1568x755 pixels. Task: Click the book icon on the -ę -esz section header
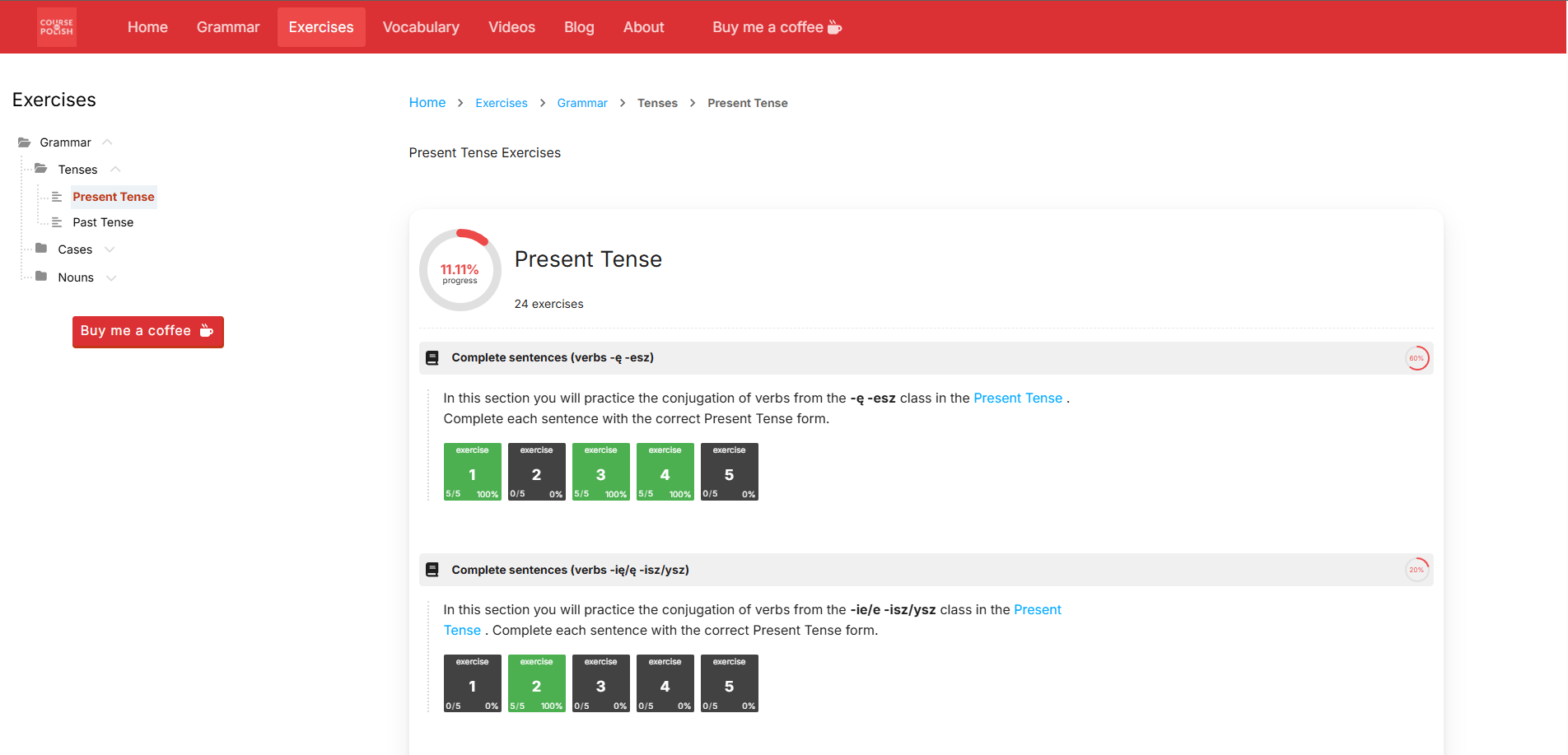point(432,357)
